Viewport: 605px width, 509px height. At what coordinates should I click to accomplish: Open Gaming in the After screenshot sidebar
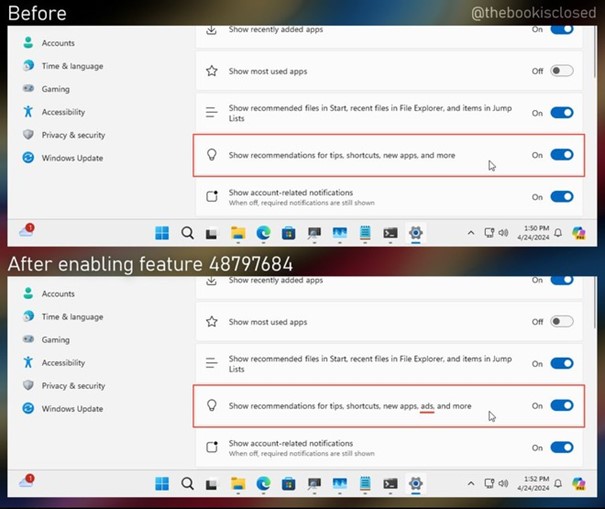click(46, 340)
